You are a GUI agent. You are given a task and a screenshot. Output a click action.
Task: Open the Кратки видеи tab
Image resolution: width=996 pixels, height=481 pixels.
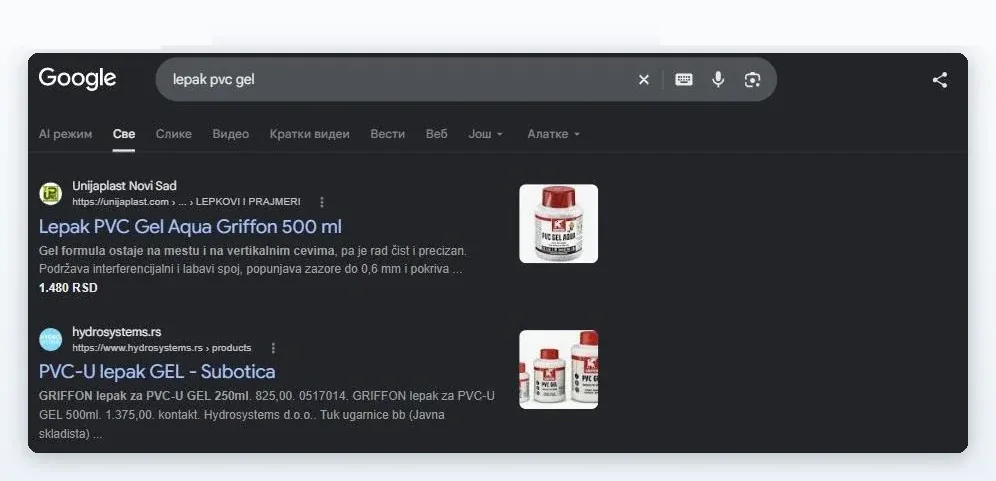pyautogui.click(x=309, y=134)
